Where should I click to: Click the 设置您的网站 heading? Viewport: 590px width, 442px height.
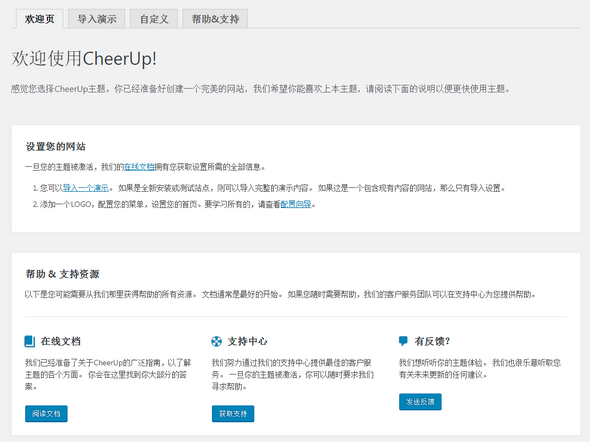click(x=56, y=146)
